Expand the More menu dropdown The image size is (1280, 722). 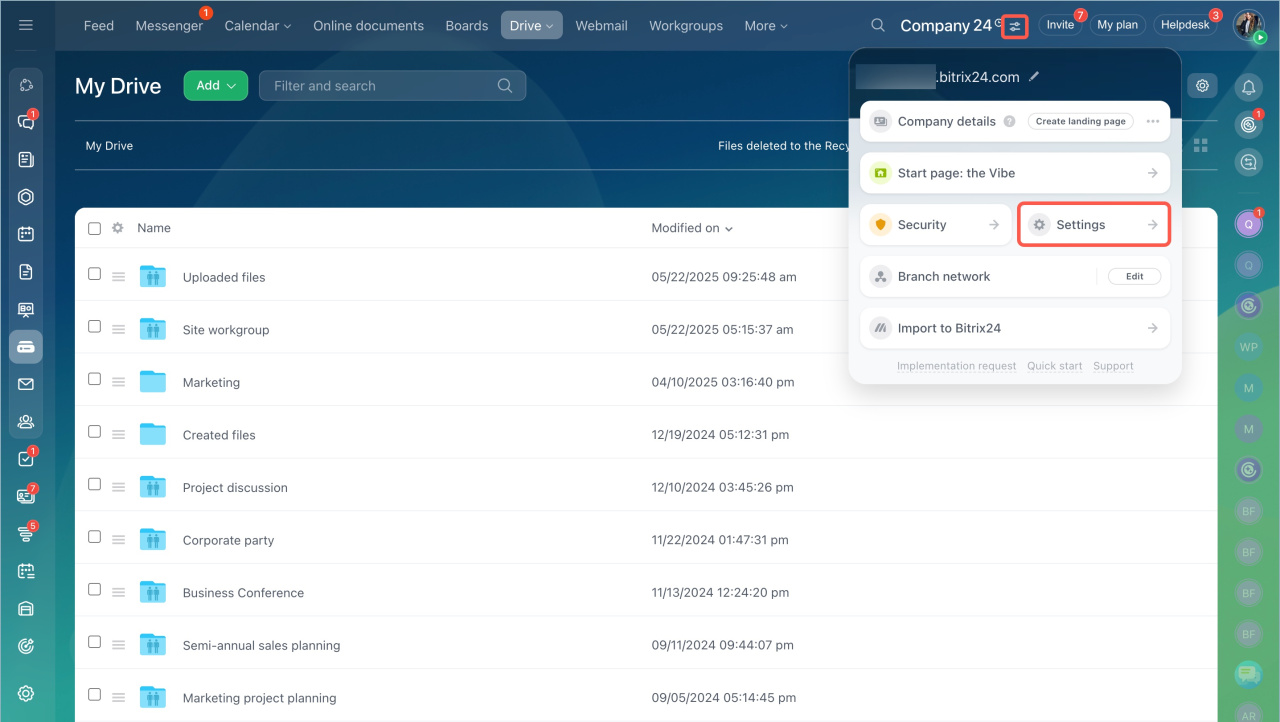(765, 26)
